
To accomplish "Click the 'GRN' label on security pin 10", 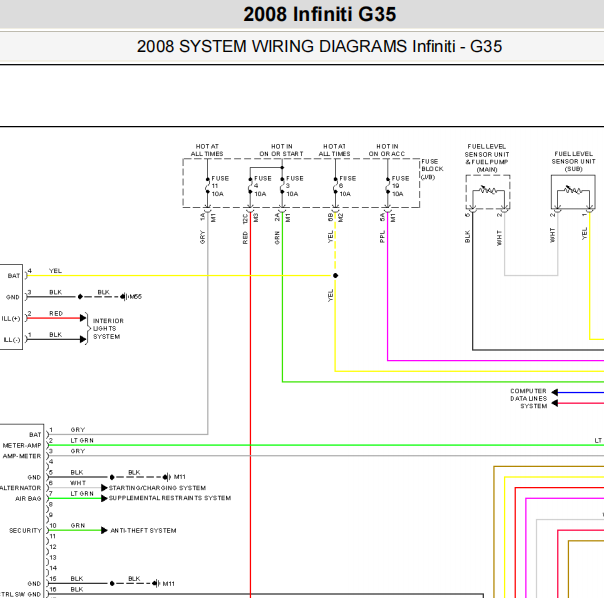I will [78, 526].
